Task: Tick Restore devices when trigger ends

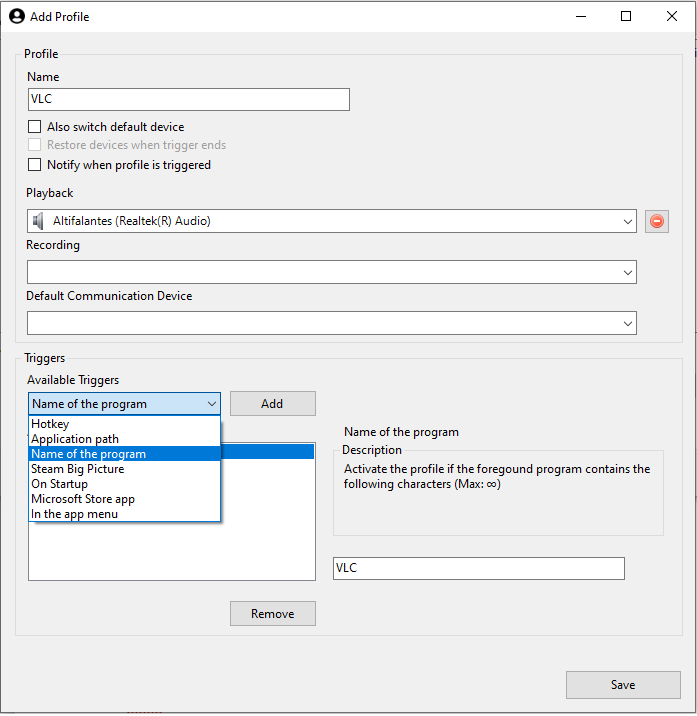Action: (35, 145)
